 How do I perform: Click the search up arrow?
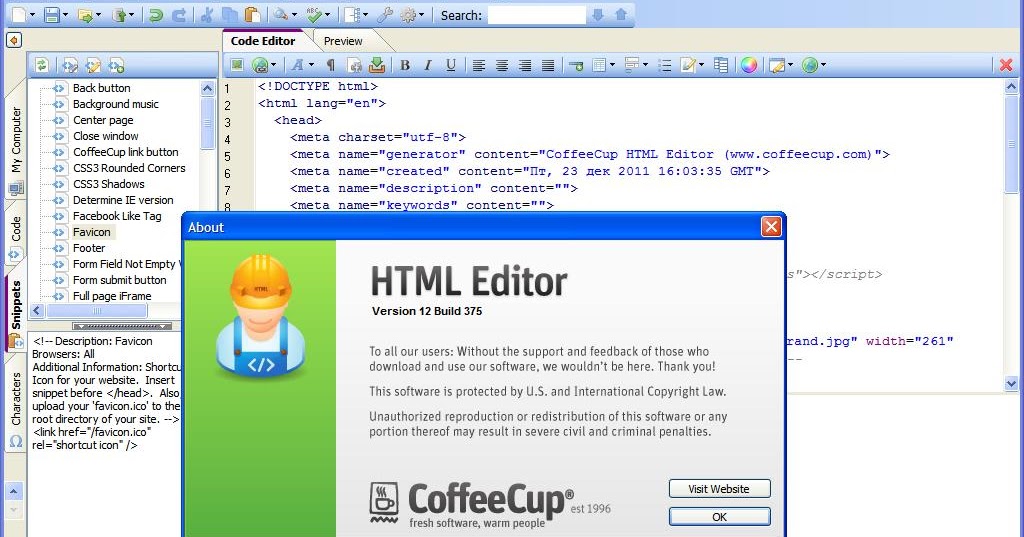pyautogui.click(x=621, y=14)
